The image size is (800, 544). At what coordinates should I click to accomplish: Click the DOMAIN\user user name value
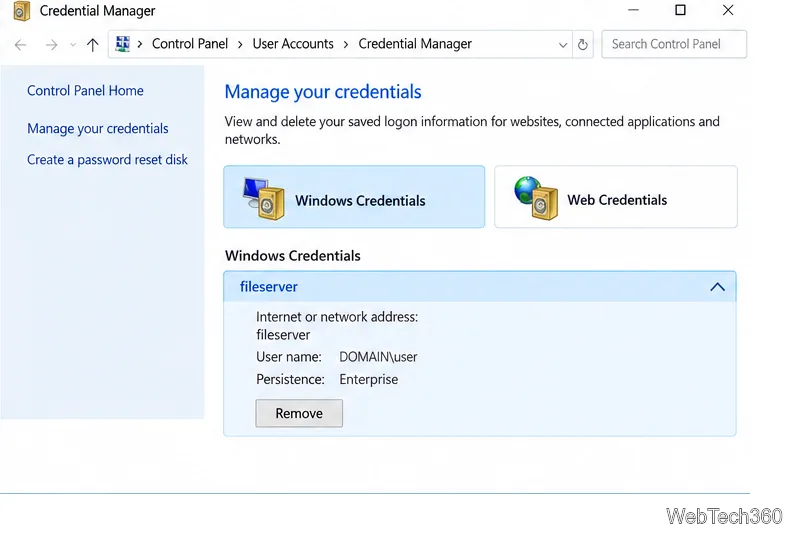378,357
